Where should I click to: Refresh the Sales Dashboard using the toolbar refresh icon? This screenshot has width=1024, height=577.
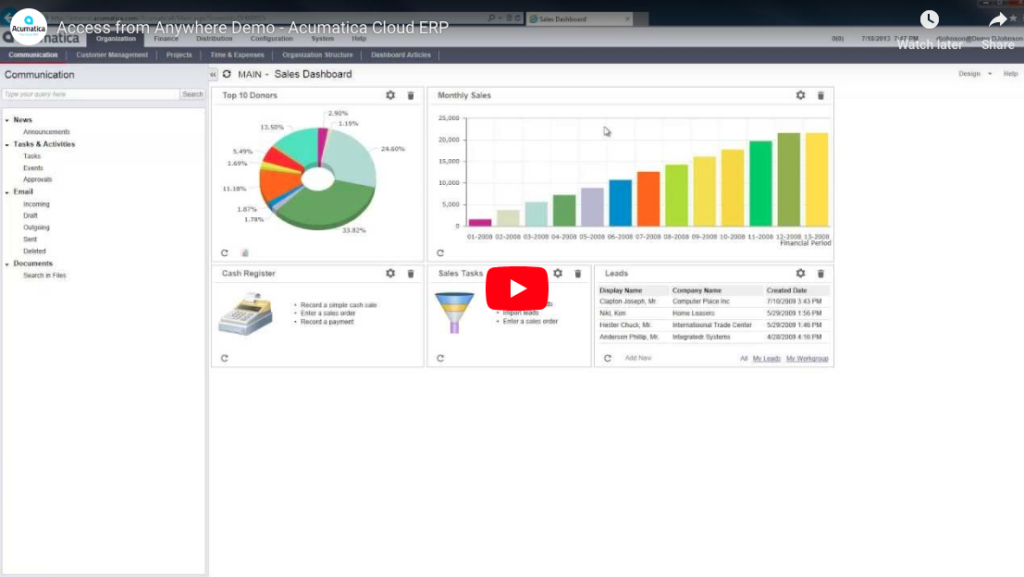coord(227,74)
